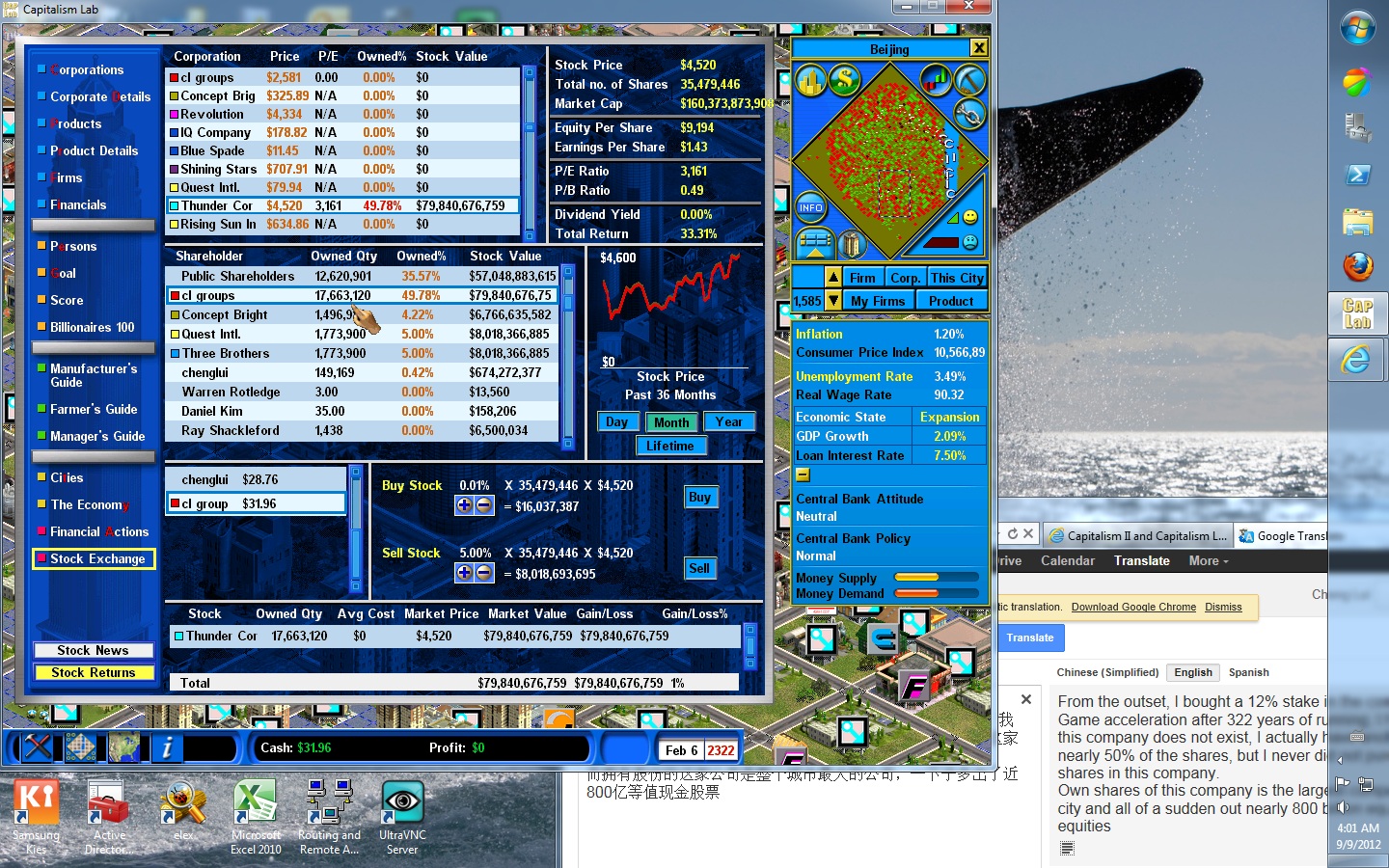Screen dimensions: 1389x868
Task: Open the More dropdown in the browser window
Action: pos(1209,560)
